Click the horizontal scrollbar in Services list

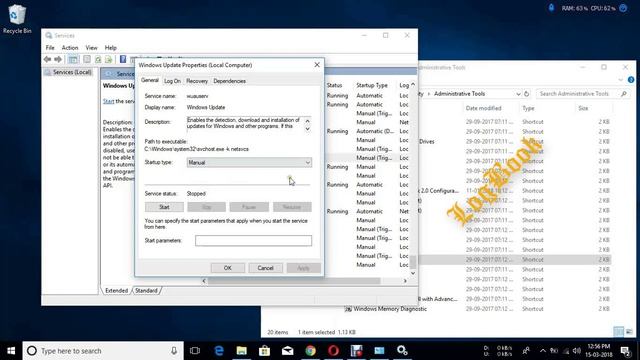coord(295,281)
